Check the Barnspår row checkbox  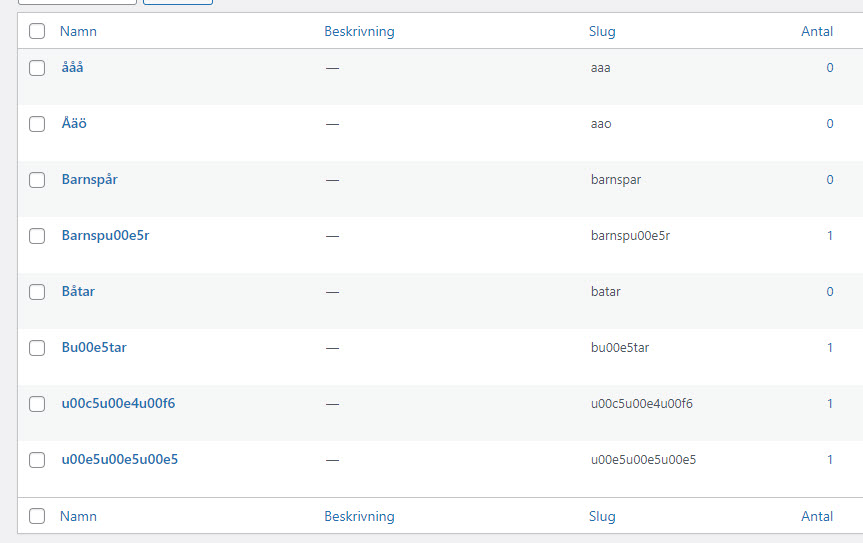pyautogui.click(x=37, y=180)
